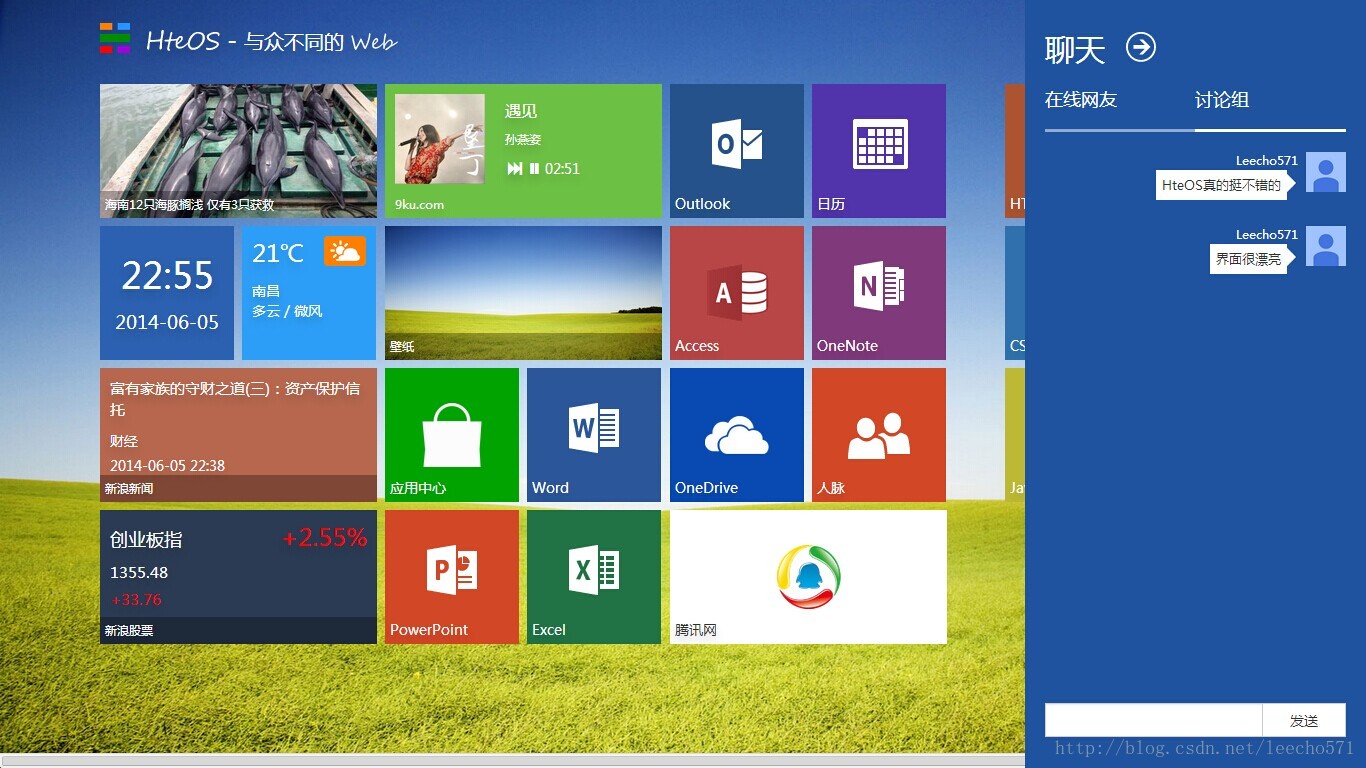Open the 新浪股票 stock tile
The width and height of the screenshot is (1366, 768).
tap(238, 577)
